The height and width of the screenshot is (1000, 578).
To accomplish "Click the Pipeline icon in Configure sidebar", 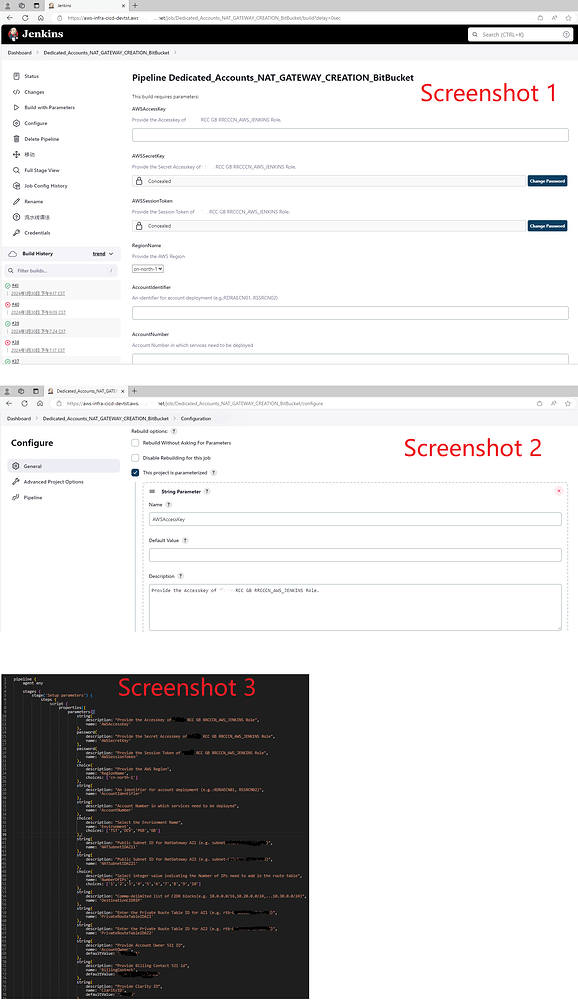I will coord(16,497).
